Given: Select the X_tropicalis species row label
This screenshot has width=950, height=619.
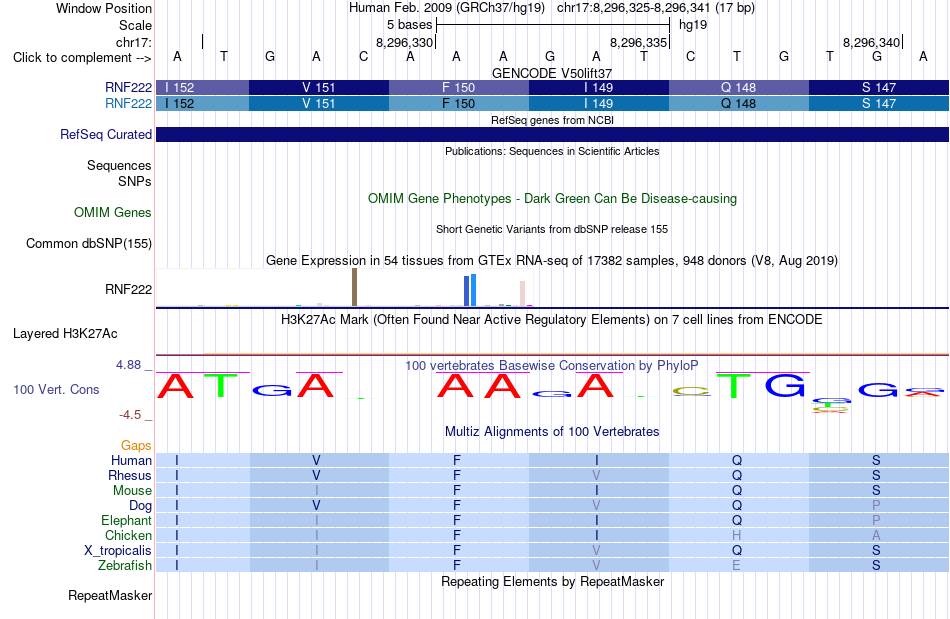Looking at the screenshot, I should pos(118,551).
